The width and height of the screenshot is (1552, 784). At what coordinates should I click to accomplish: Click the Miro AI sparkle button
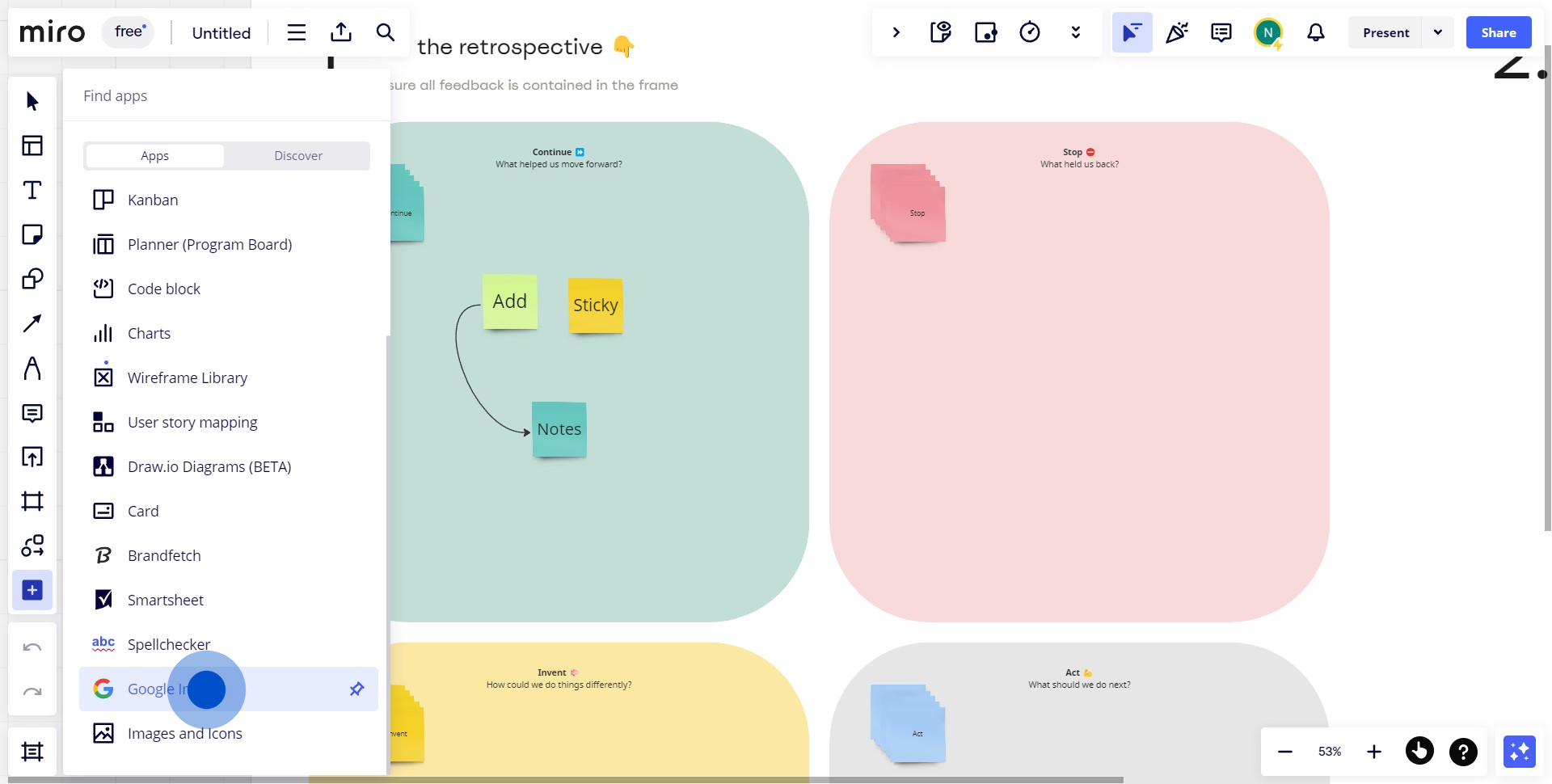click(x=1520, y=752)
